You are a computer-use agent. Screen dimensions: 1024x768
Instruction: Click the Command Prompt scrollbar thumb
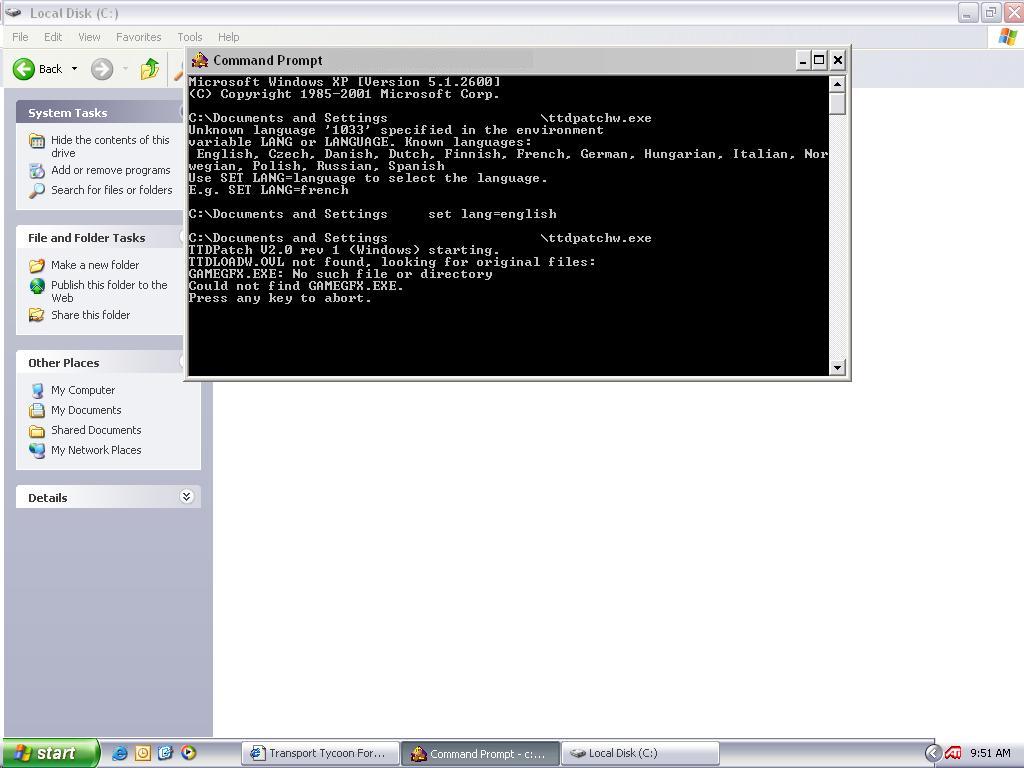pyautogui.click(x=837, y=103)
